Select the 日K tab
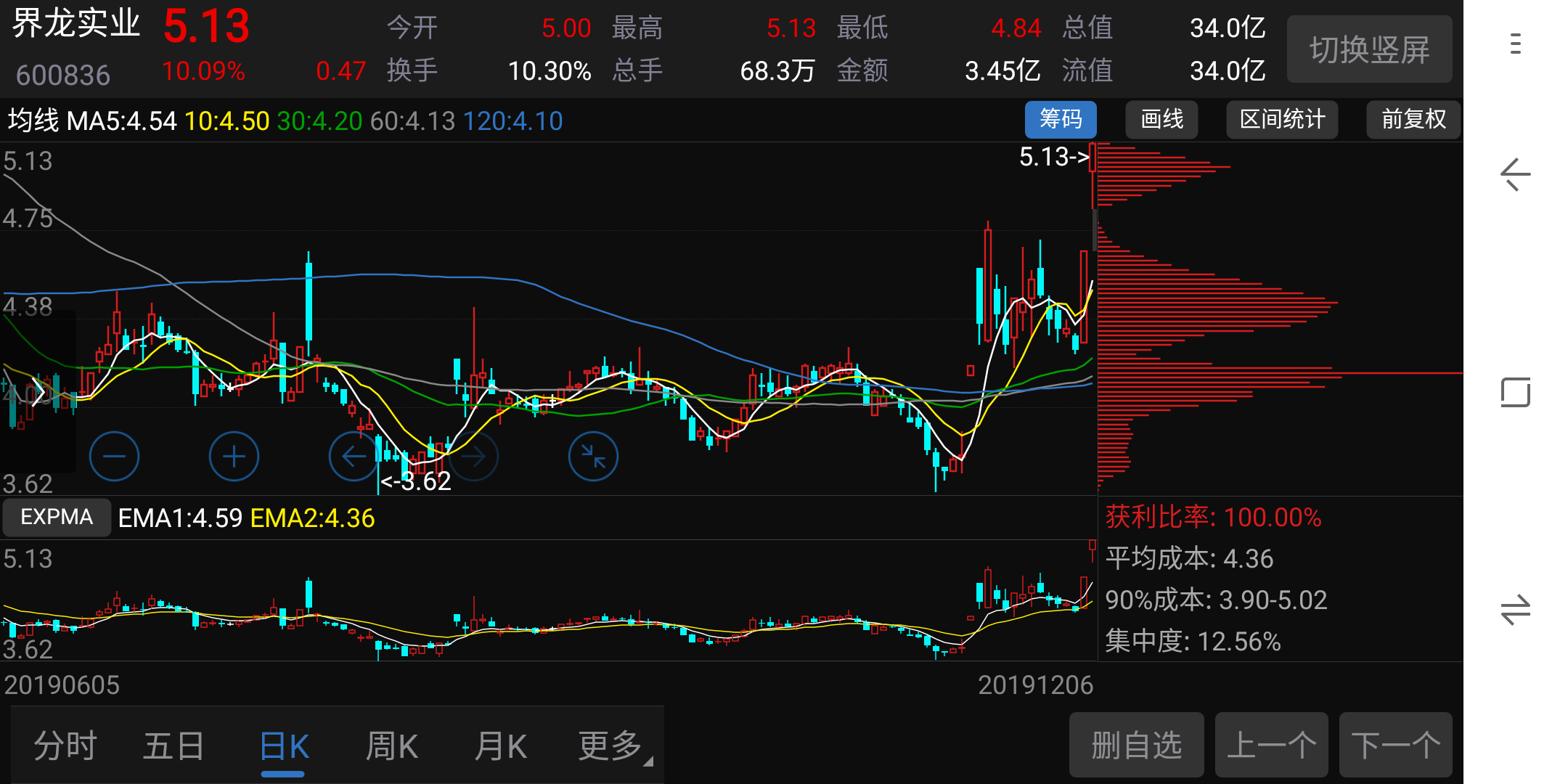This screenshot has width=1568, height=784. (283, 746)
